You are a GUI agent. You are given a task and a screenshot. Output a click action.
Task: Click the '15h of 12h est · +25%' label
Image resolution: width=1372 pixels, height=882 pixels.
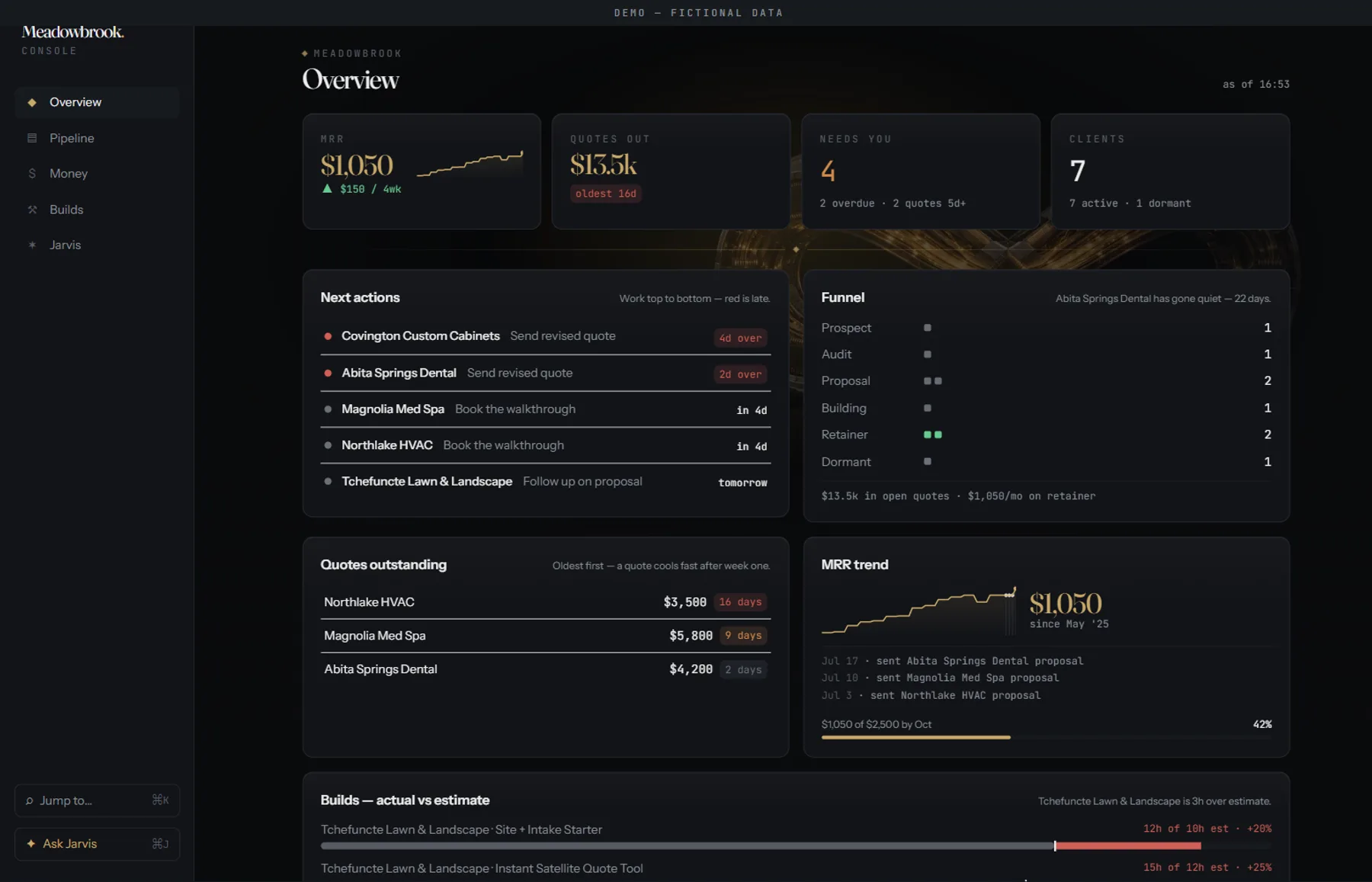(1207, 868)
